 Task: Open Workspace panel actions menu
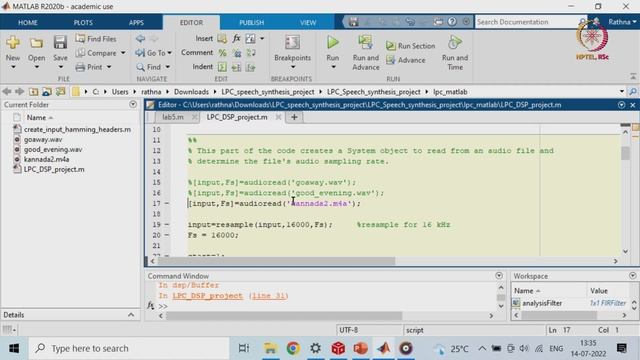click(x=632, y=276)
